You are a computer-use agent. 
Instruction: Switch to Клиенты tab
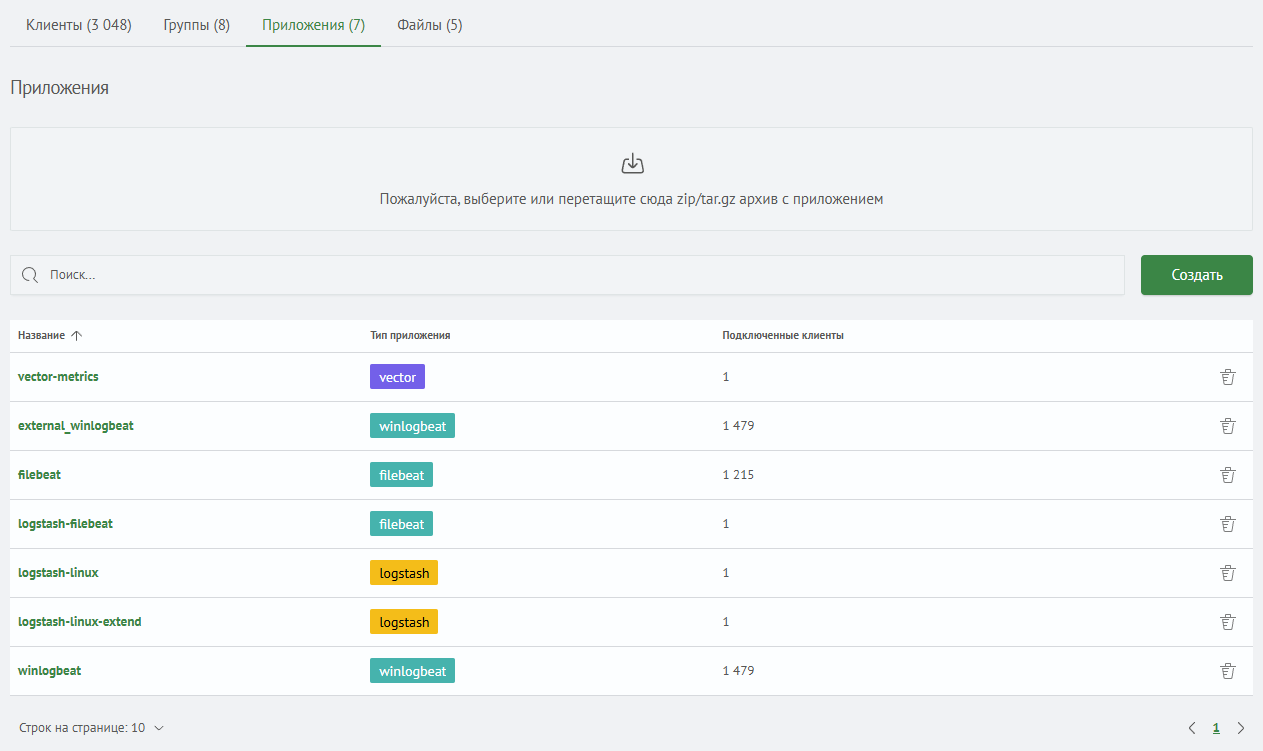pyautogui.click(x=79, y=25)
